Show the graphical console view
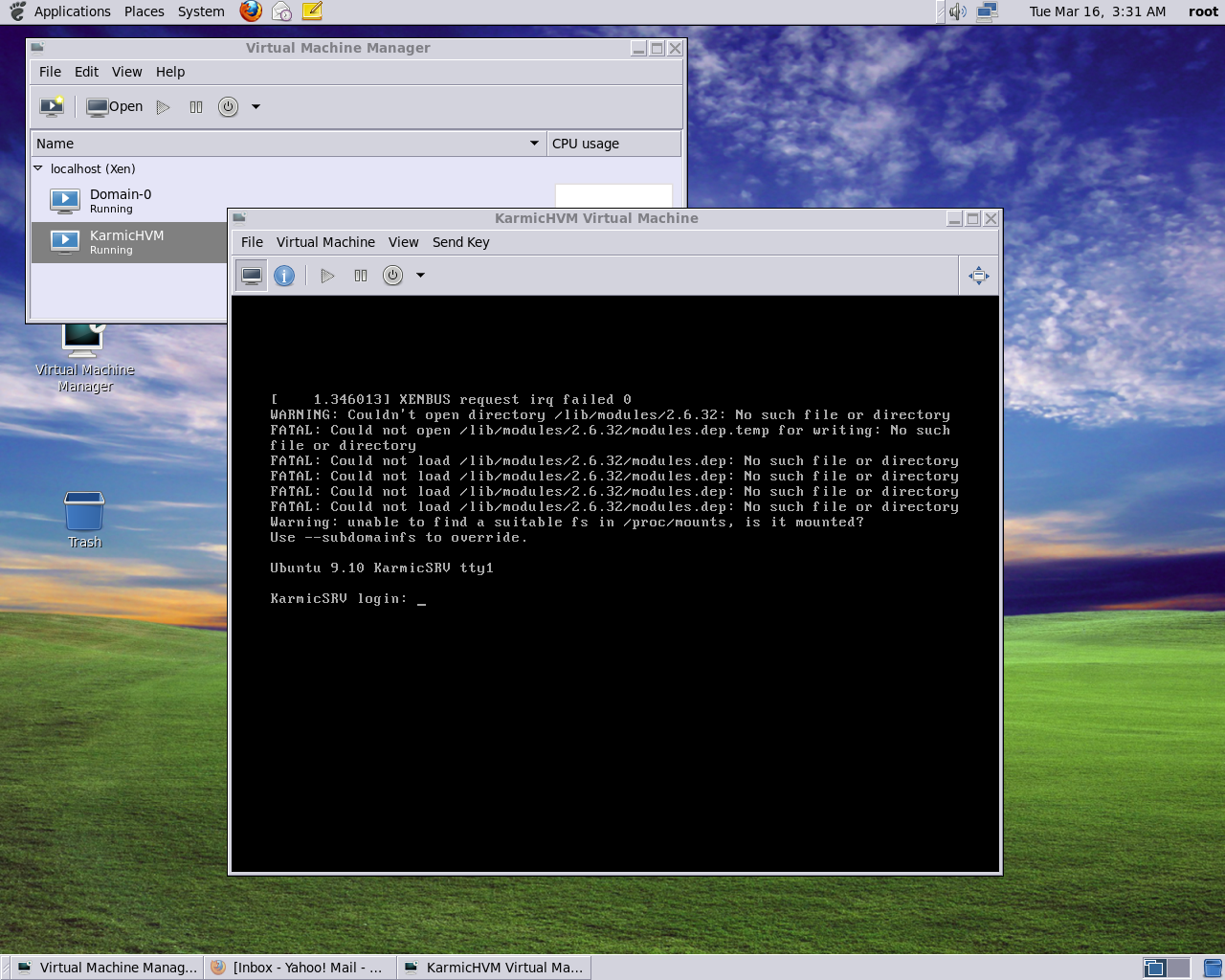The width and height of the screenshot is (1225, 980). [x=252, y=276]
